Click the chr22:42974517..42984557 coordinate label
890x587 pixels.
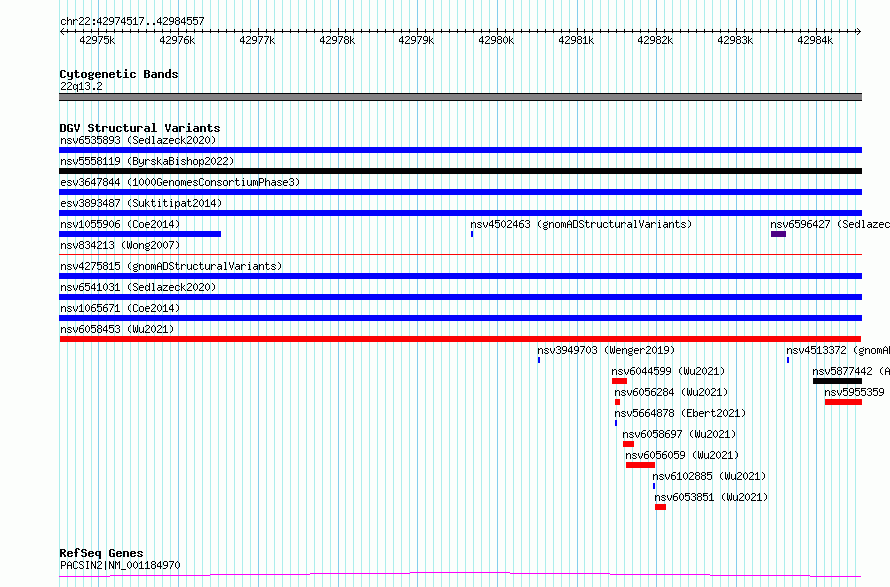(x=132, y=21)
